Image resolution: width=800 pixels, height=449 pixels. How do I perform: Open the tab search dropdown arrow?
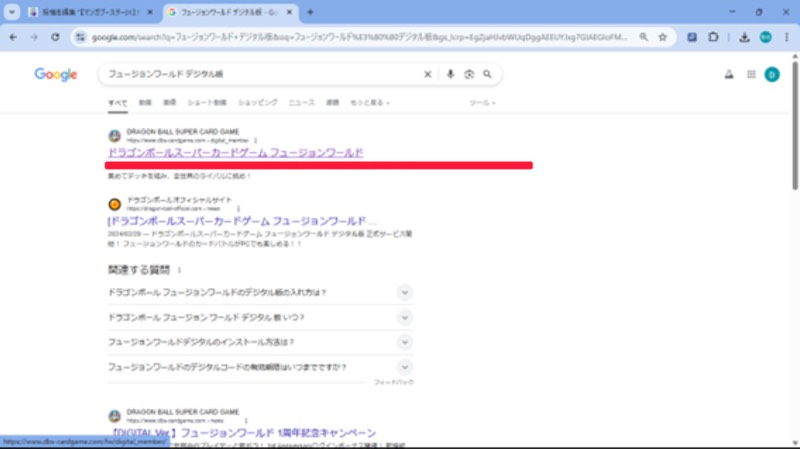12,12
